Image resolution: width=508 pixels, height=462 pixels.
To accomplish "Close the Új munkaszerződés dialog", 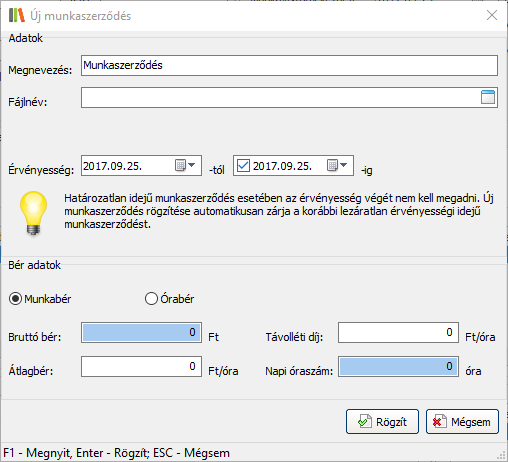I will [492, 15].
